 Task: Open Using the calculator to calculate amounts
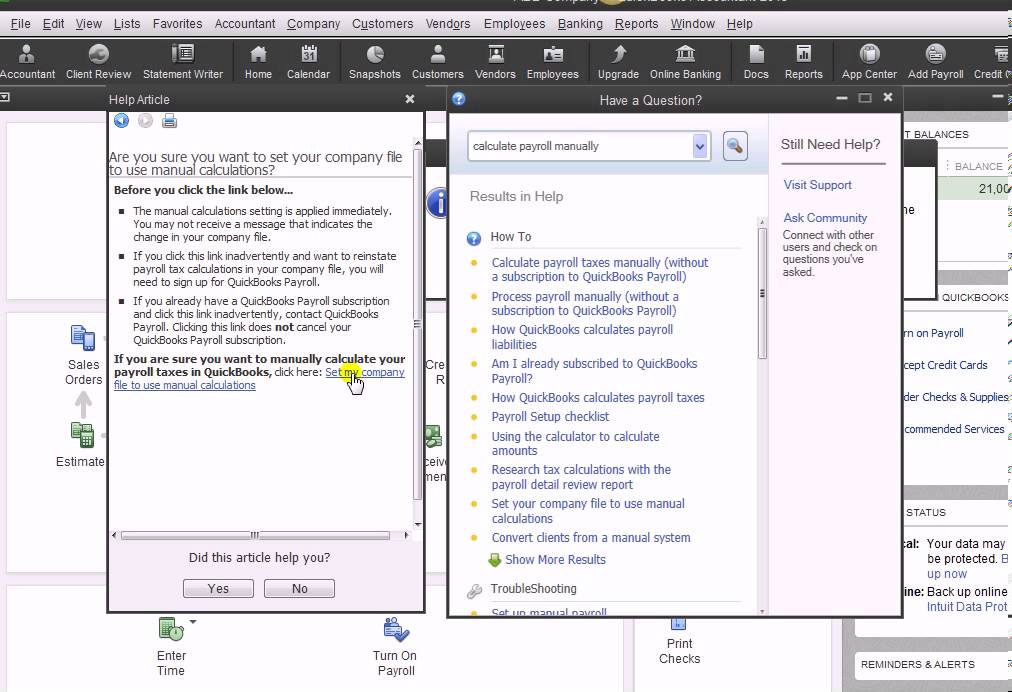coord(575,443)
